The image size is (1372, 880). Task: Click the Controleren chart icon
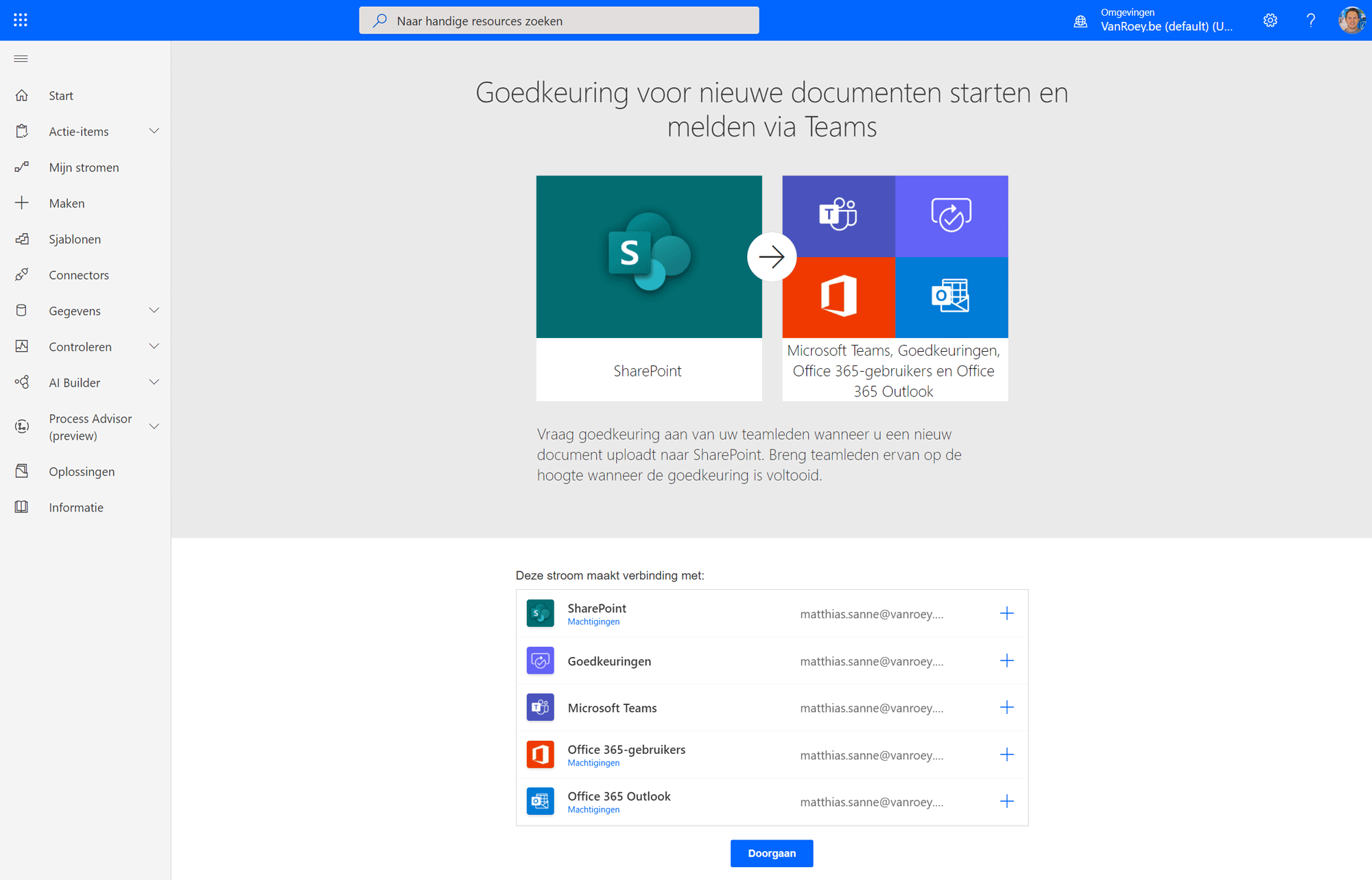tap(22, 346)
